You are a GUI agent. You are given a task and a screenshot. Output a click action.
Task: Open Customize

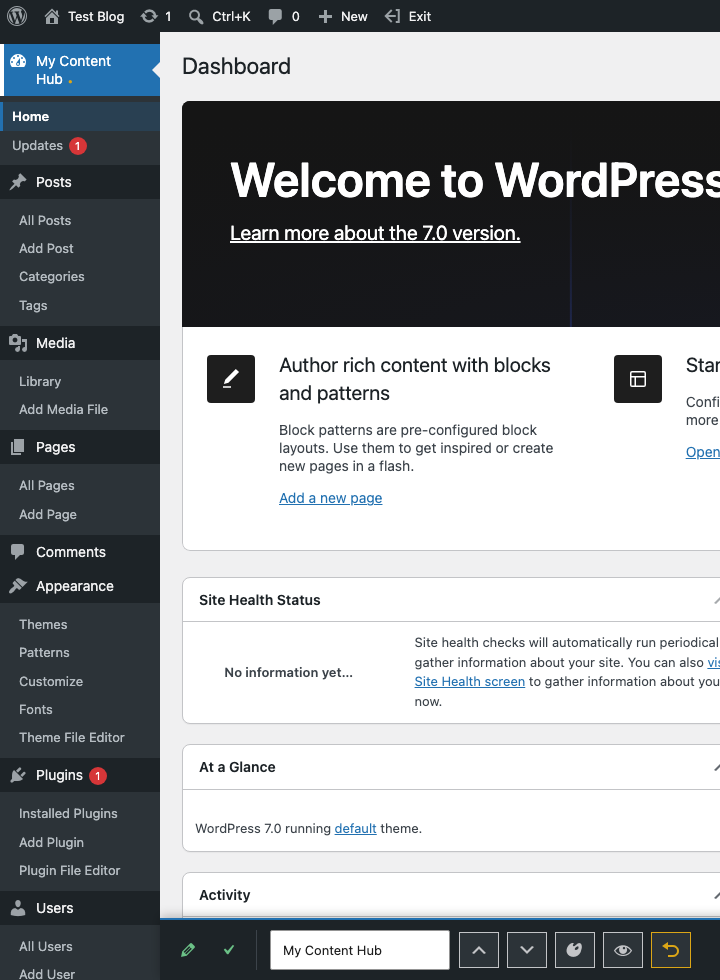pyautogui.click(x=51, y=681)
